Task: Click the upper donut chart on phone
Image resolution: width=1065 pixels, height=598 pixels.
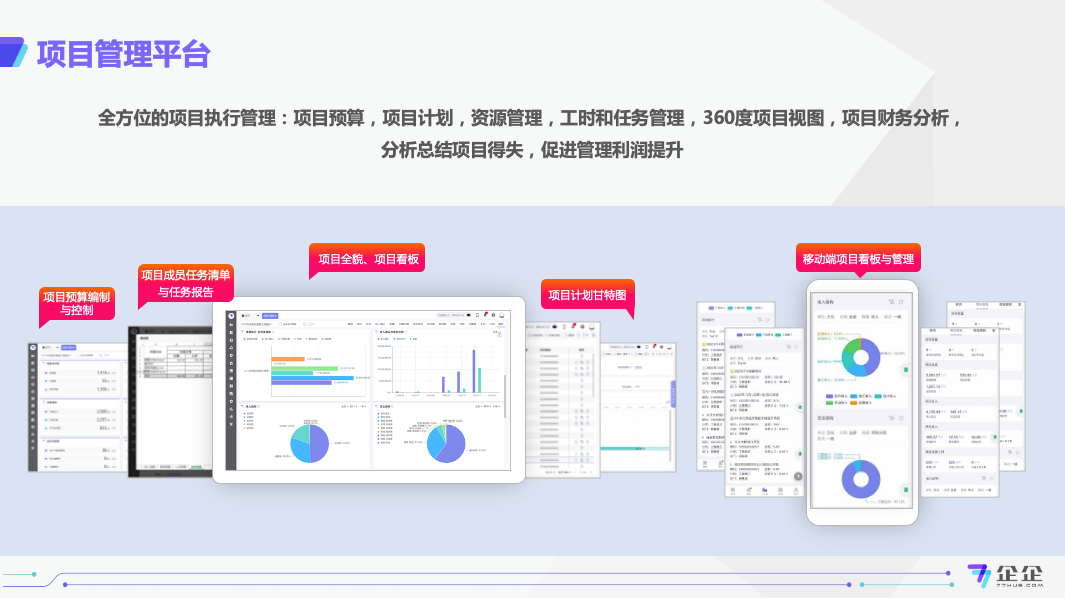Action: click(860, 357)
